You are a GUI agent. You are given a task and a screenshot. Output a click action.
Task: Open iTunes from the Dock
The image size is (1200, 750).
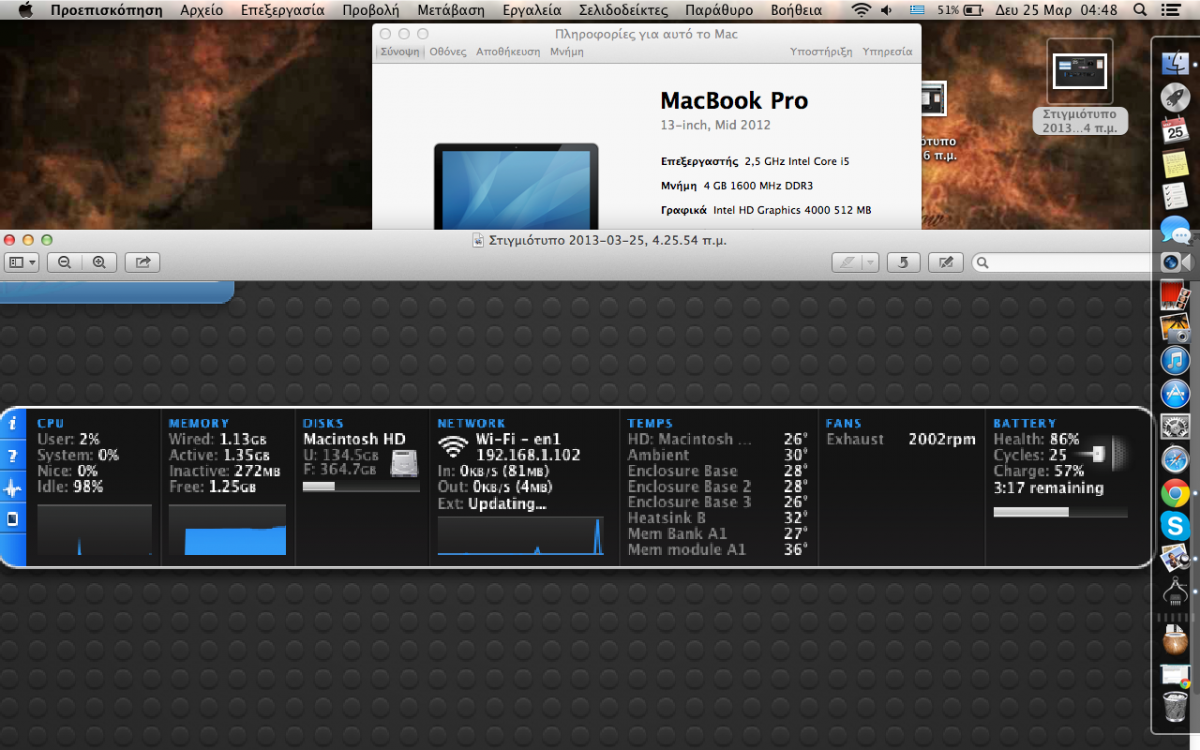click(1175, 360)
